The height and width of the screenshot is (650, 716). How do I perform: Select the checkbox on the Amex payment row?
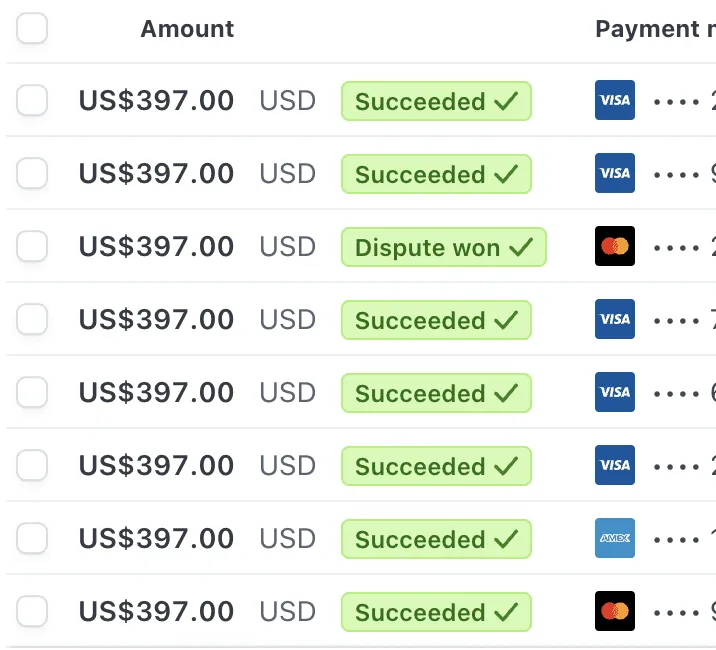pos(32,539)
